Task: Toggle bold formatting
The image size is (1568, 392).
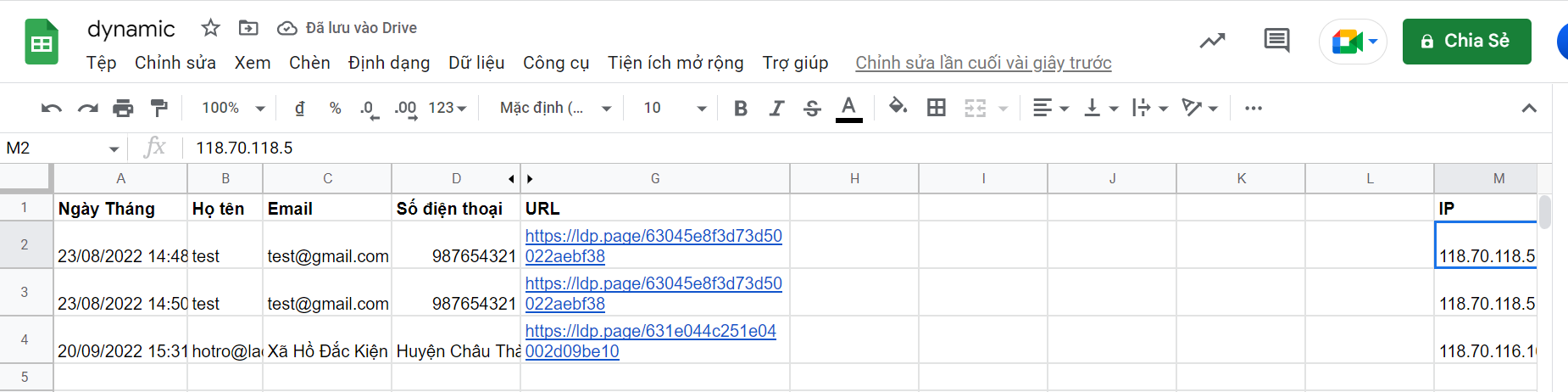Action: pos(741,108)
